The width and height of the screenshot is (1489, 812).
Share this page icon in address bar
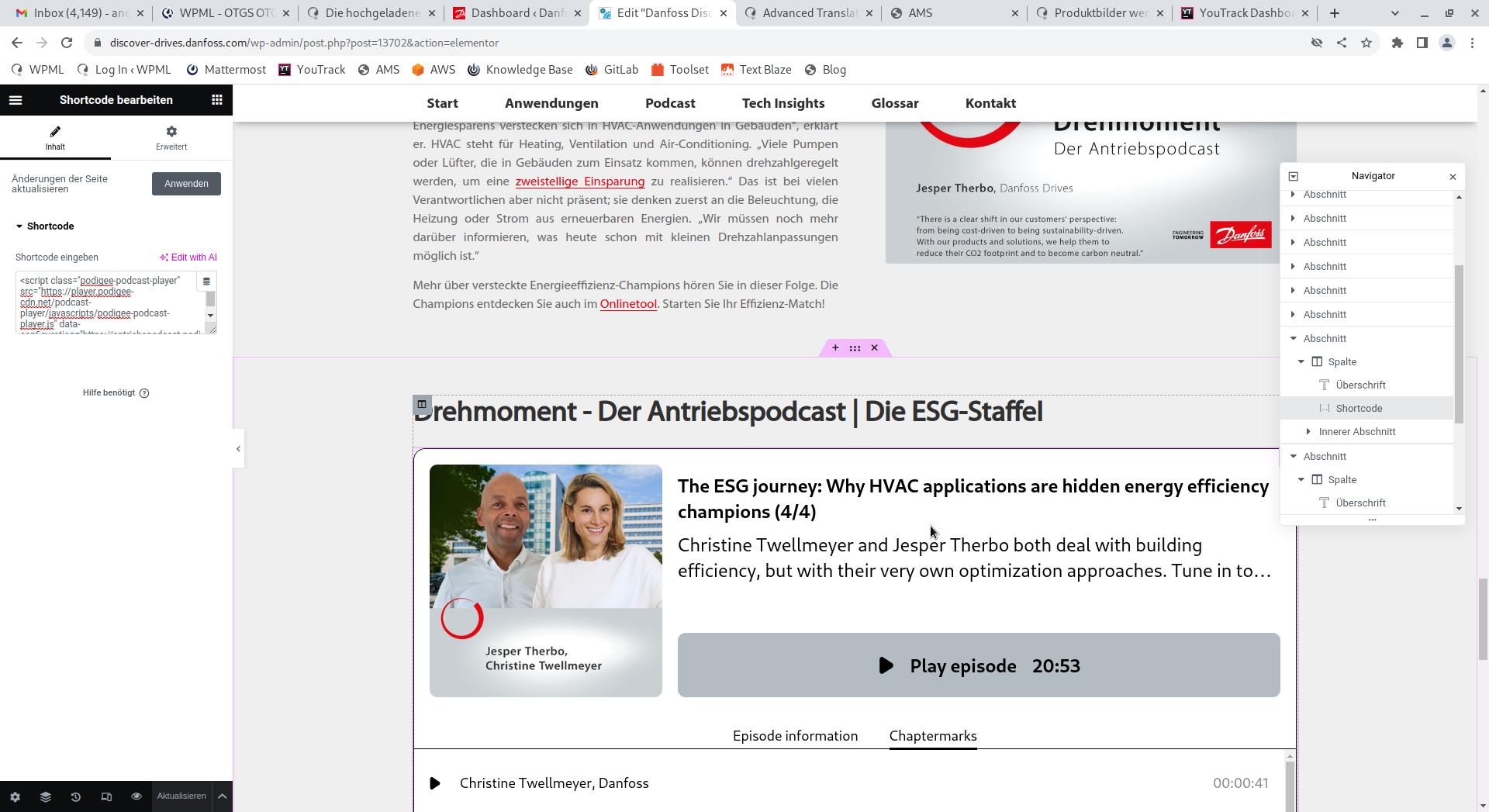tap(1342, 43)
